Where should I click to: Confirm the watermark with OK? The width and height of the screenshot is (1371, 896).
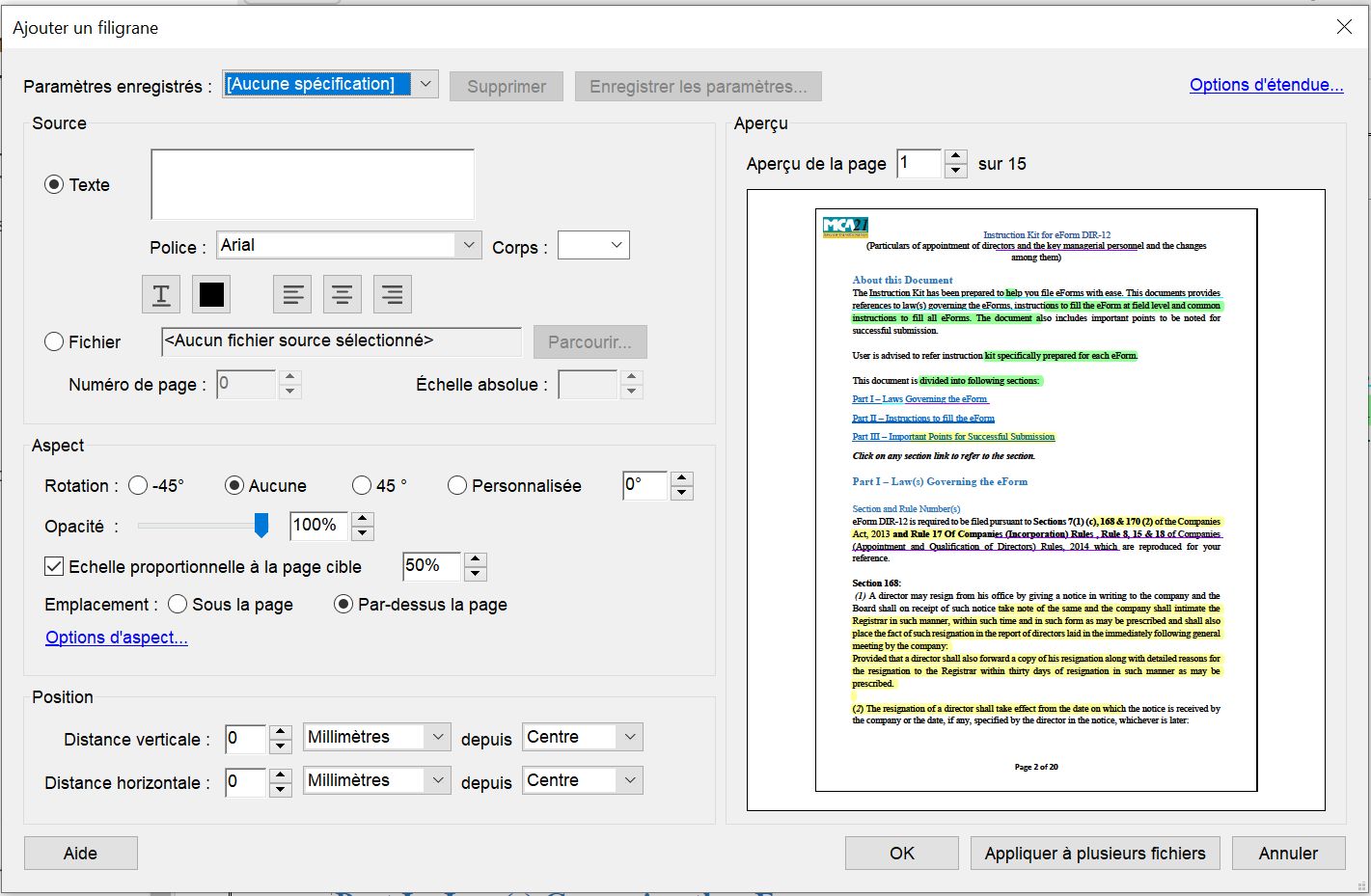pyautogui.click(x=902, y=853)
